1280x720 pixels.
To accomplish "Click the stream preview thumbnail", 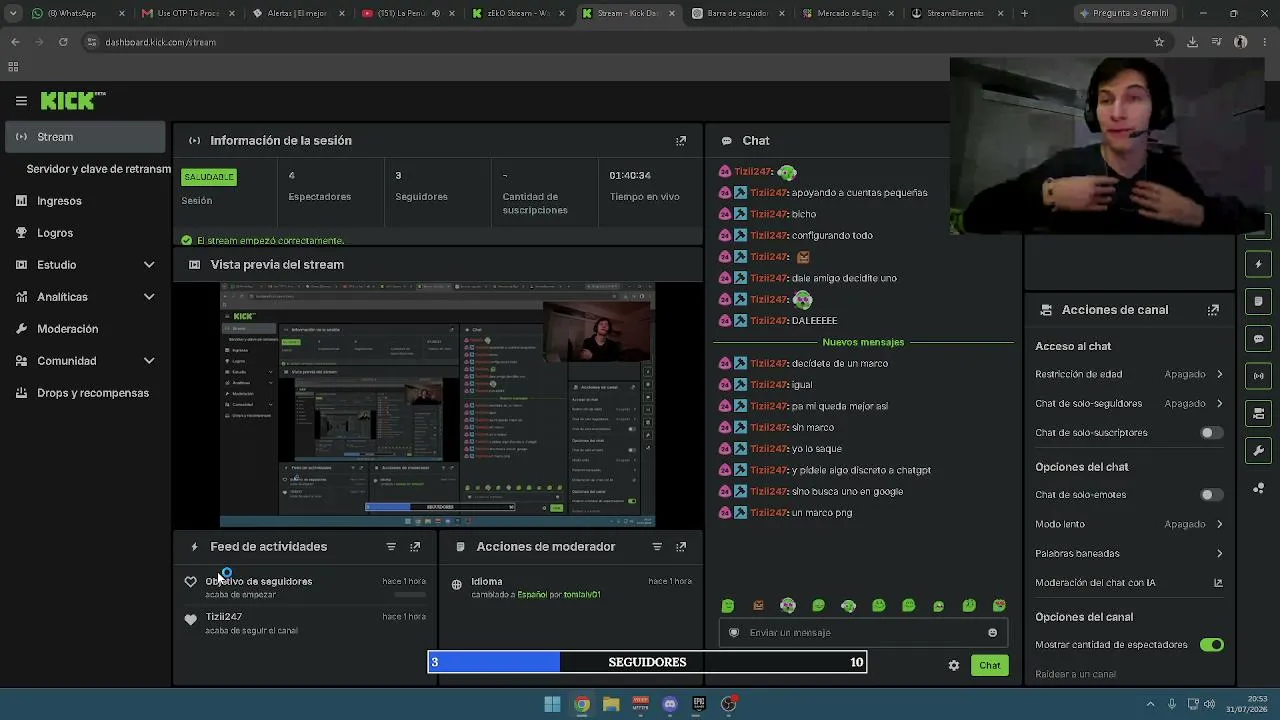I will [437, 404].
